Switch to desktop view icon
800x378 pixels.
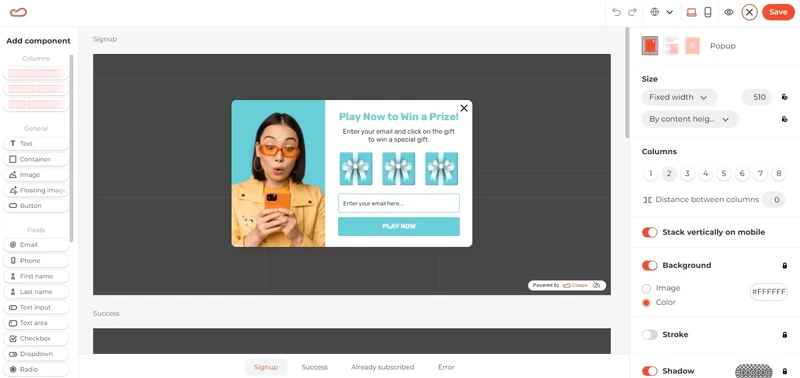coord(691,12)
